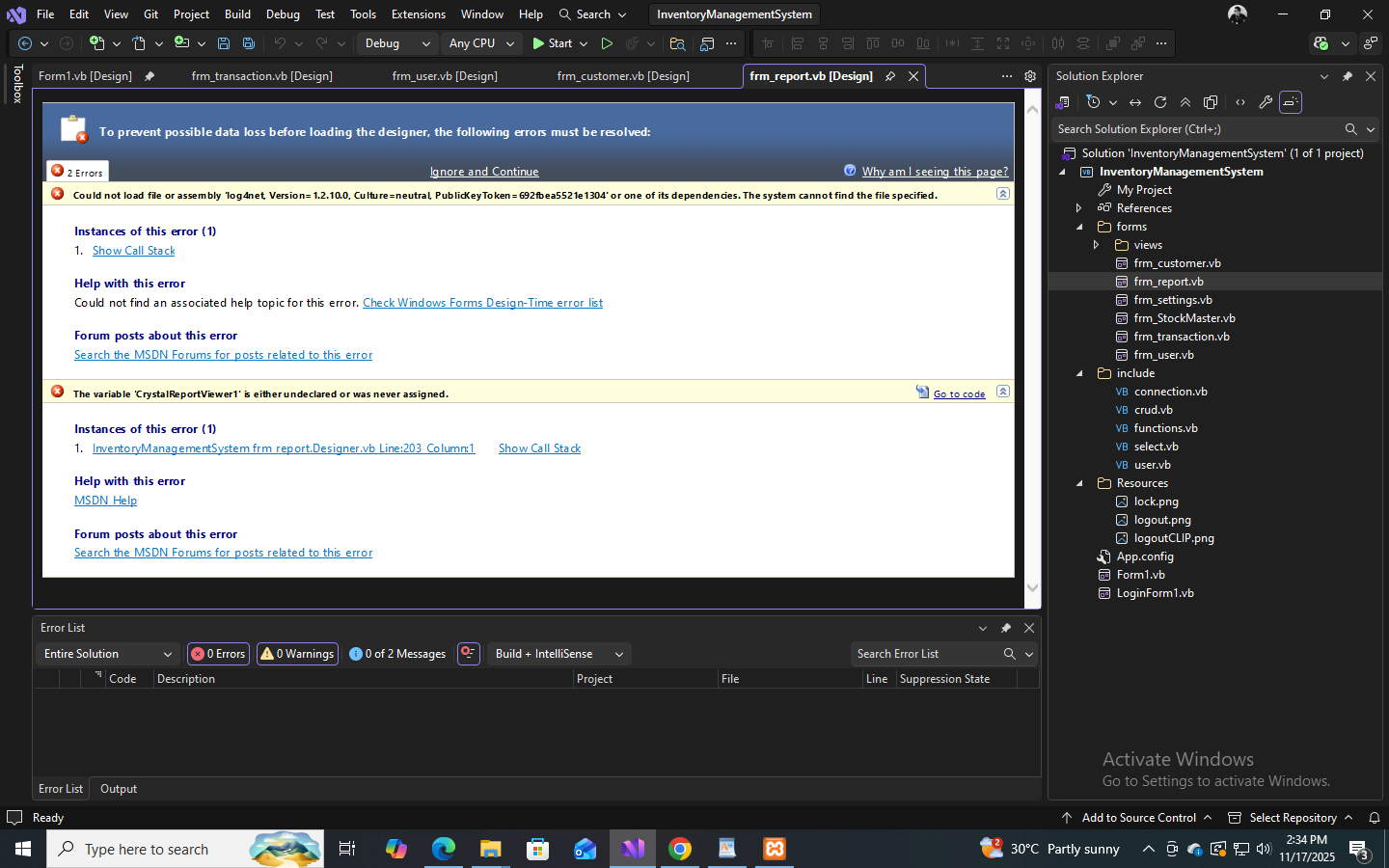Select connection.vb in Solution Explorer
Viewport: 1389px width, 868px height.
[x=1170, y=392]
